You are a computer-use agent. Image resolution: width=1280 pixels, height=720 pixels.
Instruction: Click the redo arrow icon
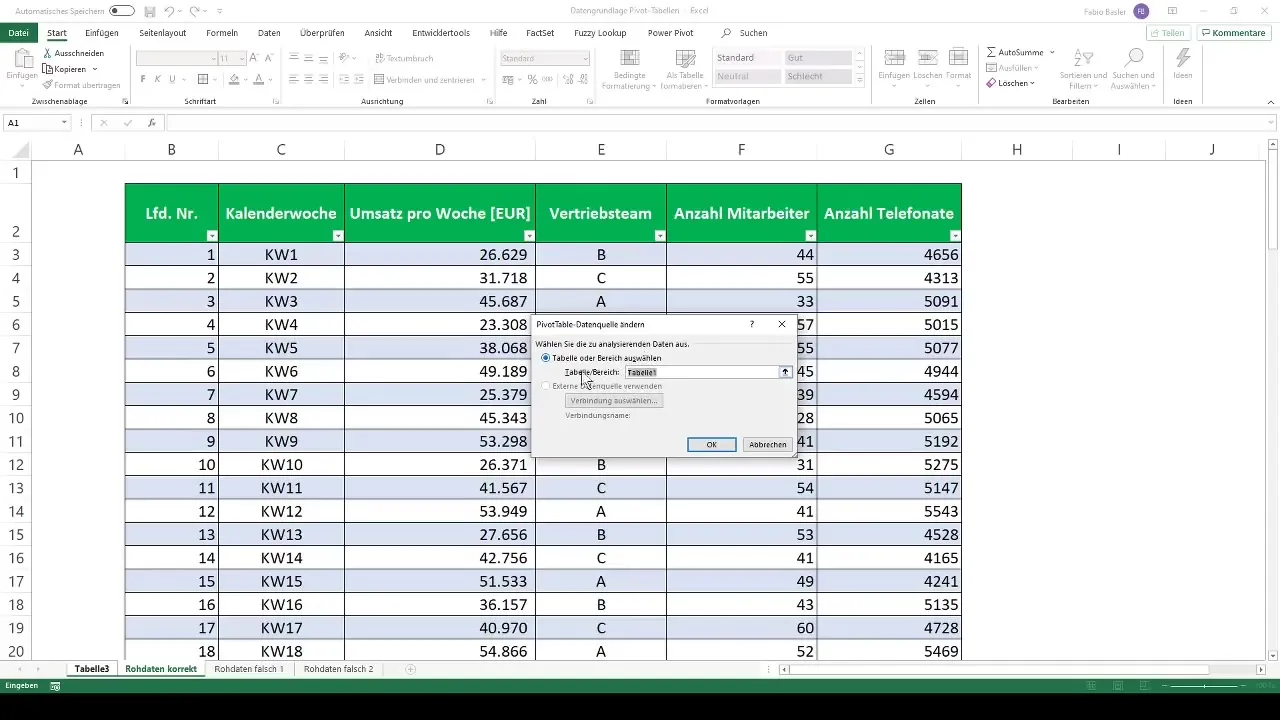pos(194,11)
